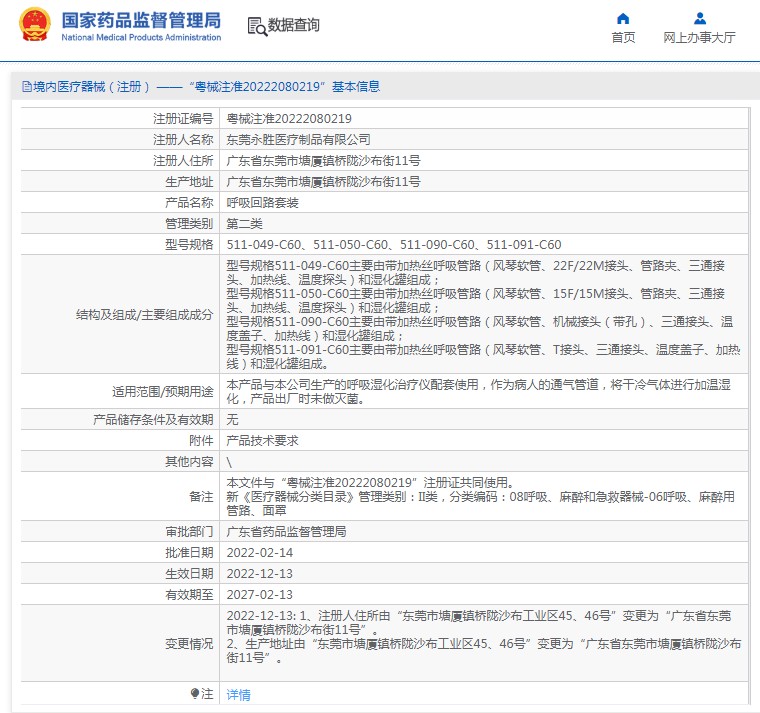Click the 变更情况 change record text
Image resolution: width=760 pixels, height=713 pixels.
[483, 636]
